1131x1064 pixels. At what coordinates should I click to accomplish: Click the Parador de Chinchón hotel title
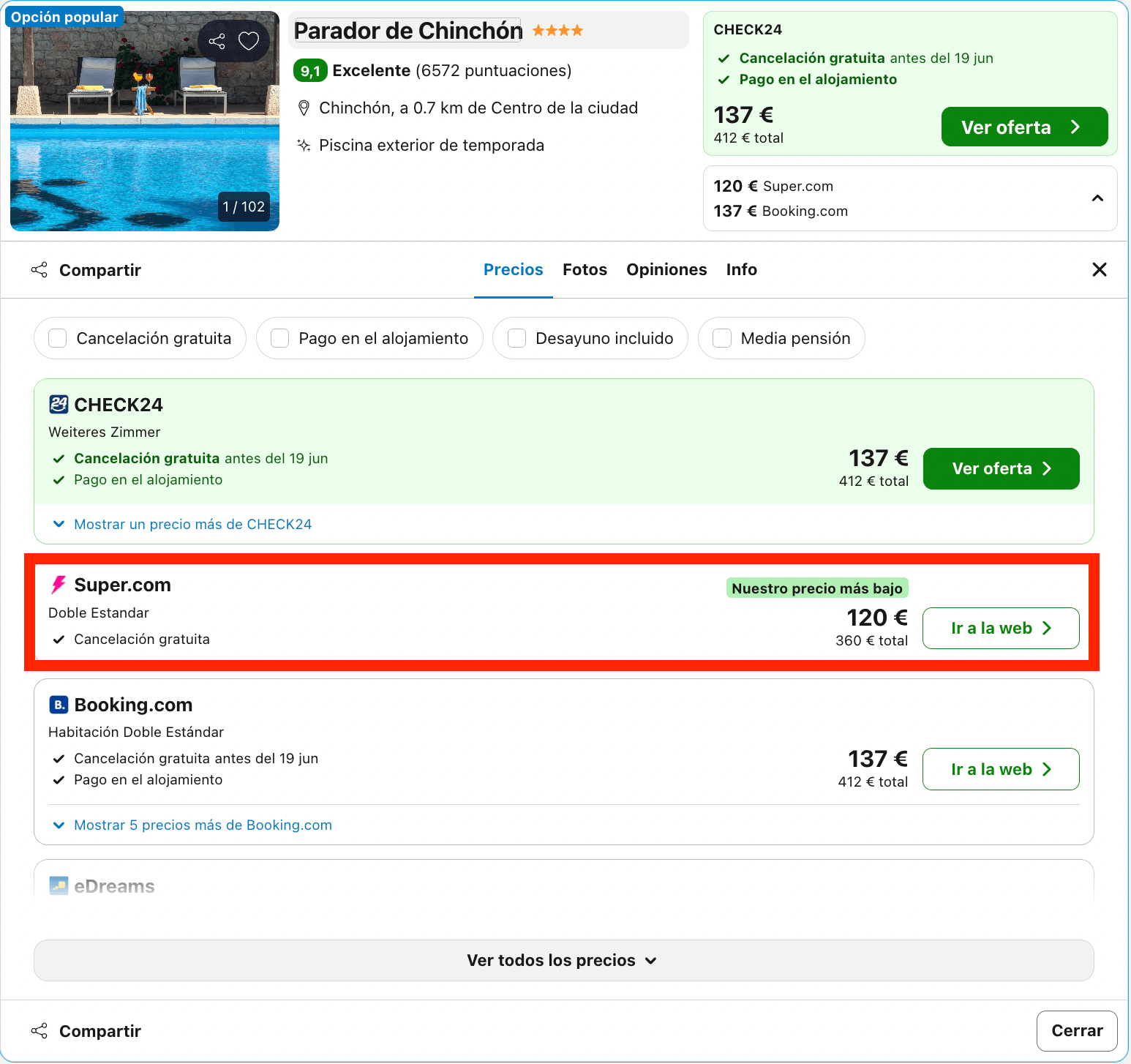click(407, 31)
